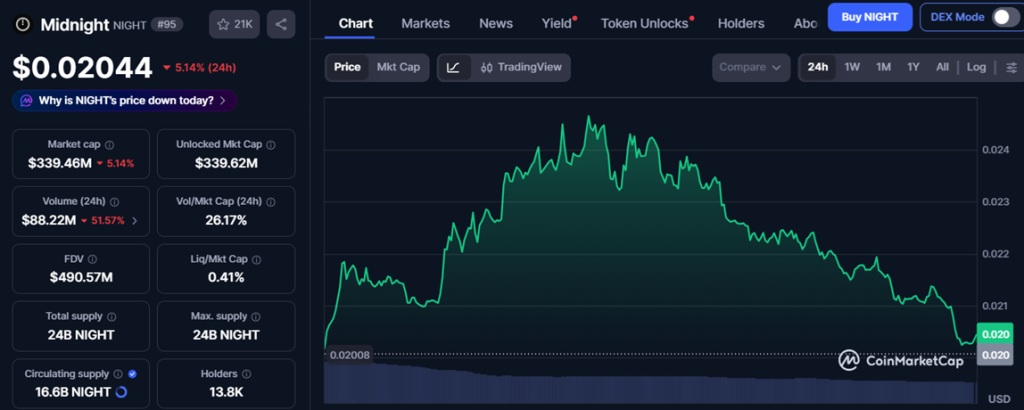Switch to the Yield tab
Image resolution: width=1024 pixels, height=410 pixels.
tap(558, 24)
